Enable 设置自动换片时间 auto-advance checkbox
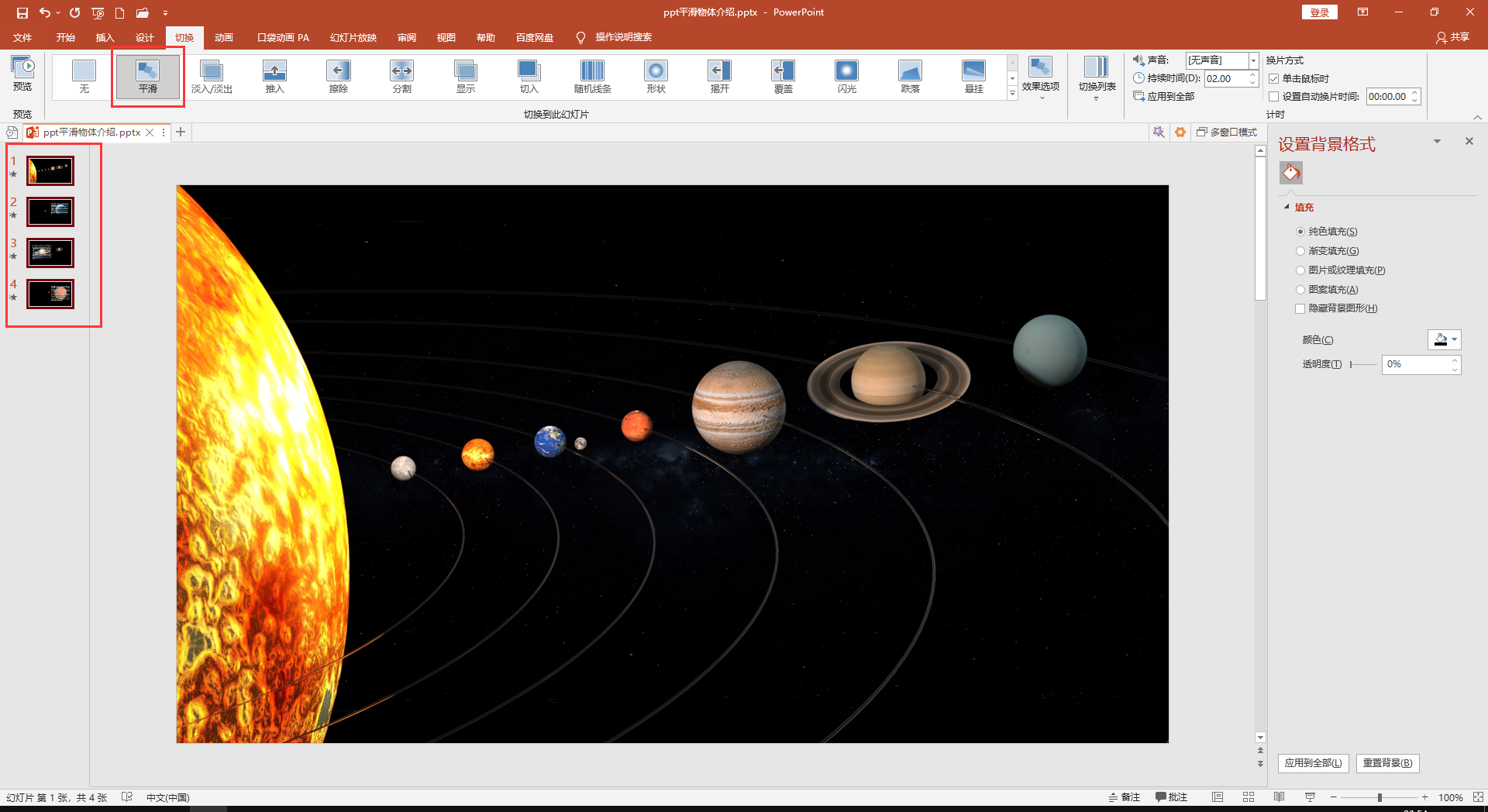Viewport: 1488px width, 812px height. point(1273,97)
